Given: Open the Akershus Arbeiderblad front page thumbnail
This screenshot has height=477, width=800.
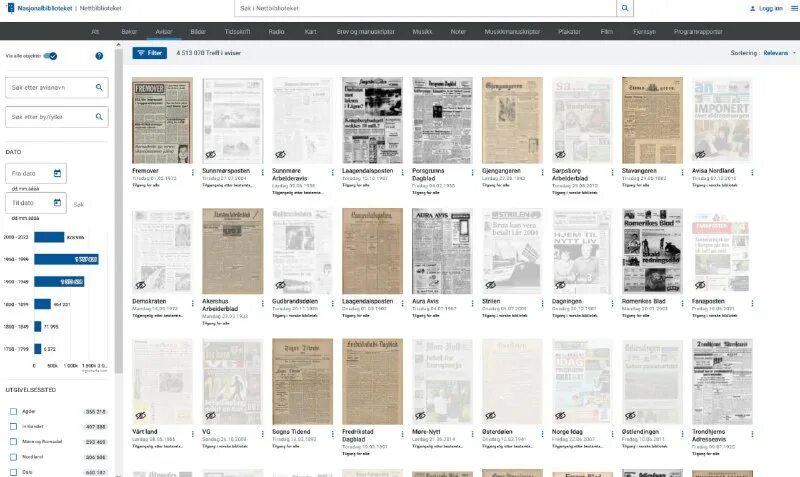Looking at the screenshot, I should (x=233, y=251).
